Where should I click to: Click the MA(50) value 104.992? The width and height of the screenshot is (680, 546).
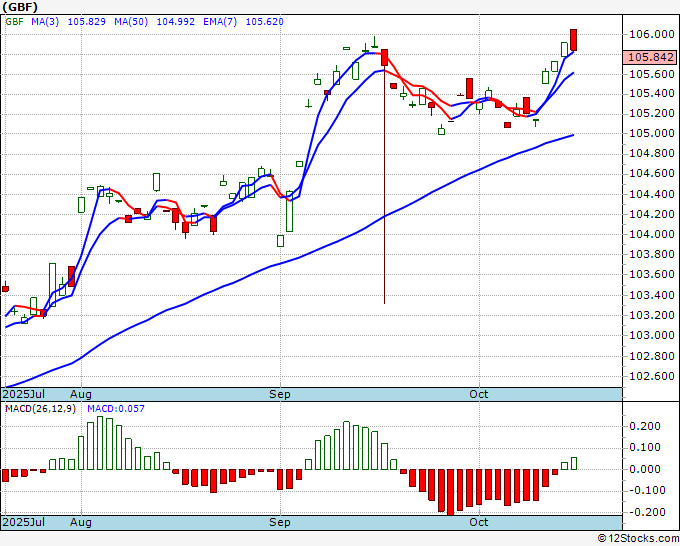(x=176, y=21)
